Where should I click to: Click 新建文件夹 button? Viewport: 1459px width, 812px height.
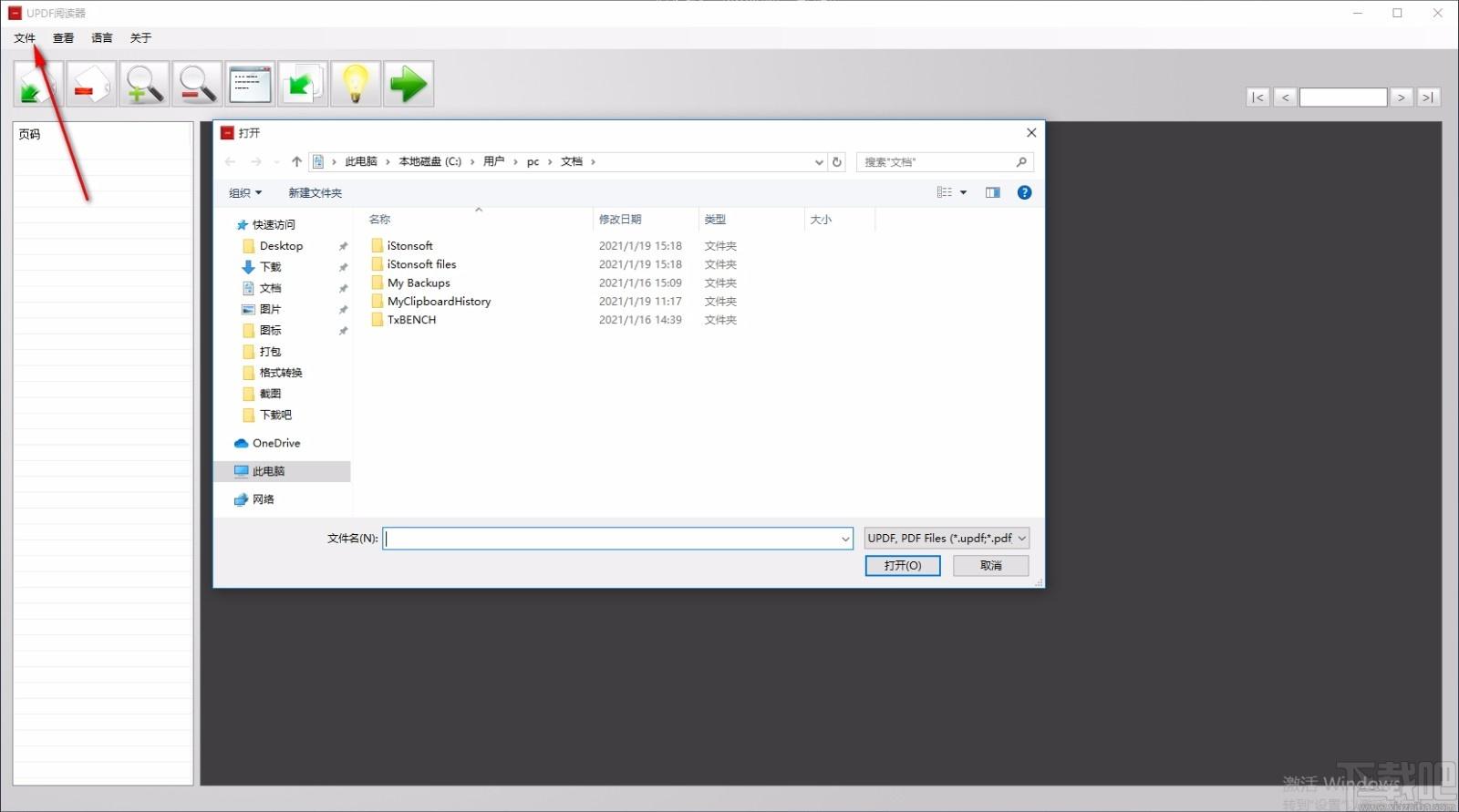coord(316,193)
